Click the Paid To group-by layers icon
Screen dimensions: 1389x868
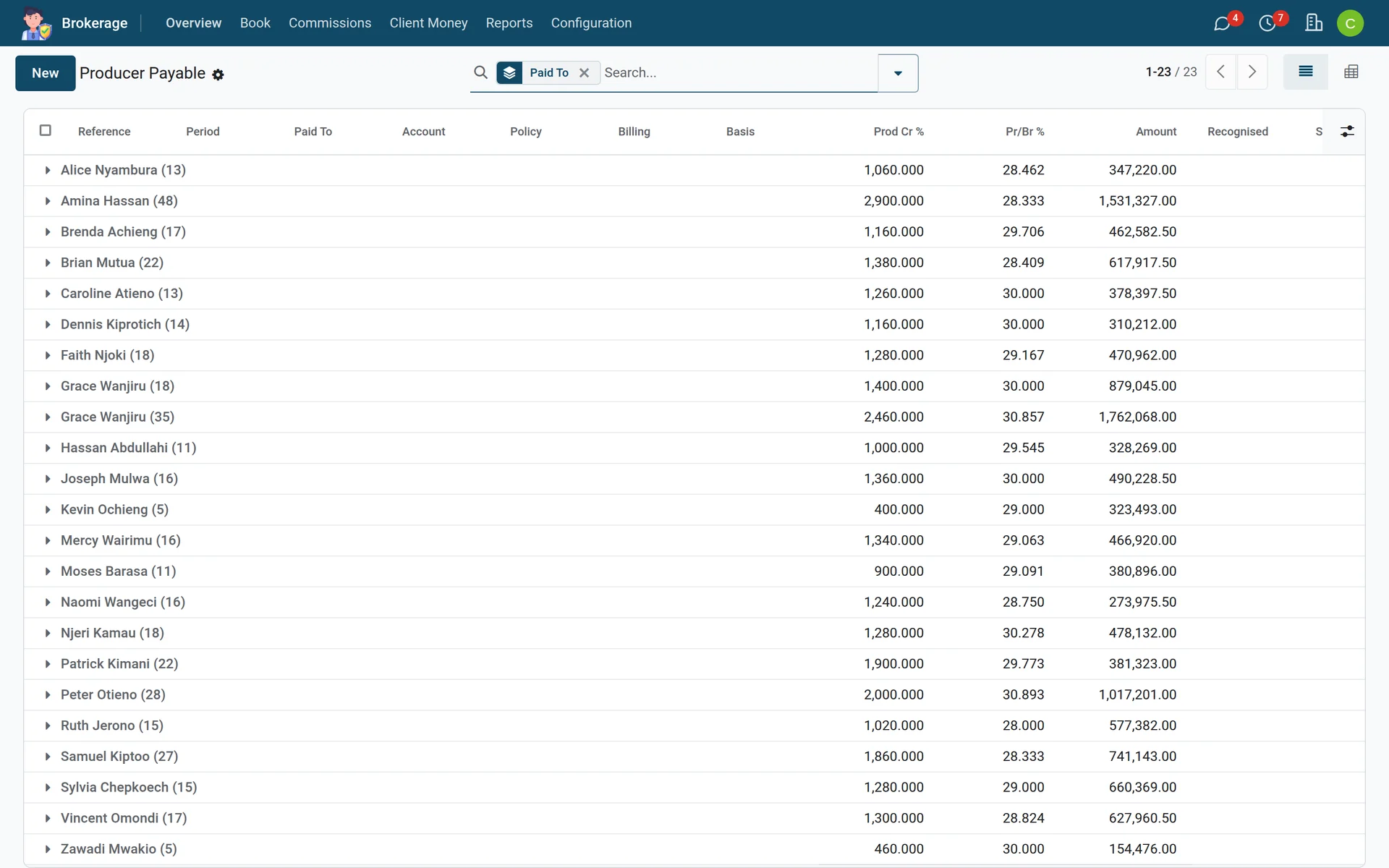[509, 72]
